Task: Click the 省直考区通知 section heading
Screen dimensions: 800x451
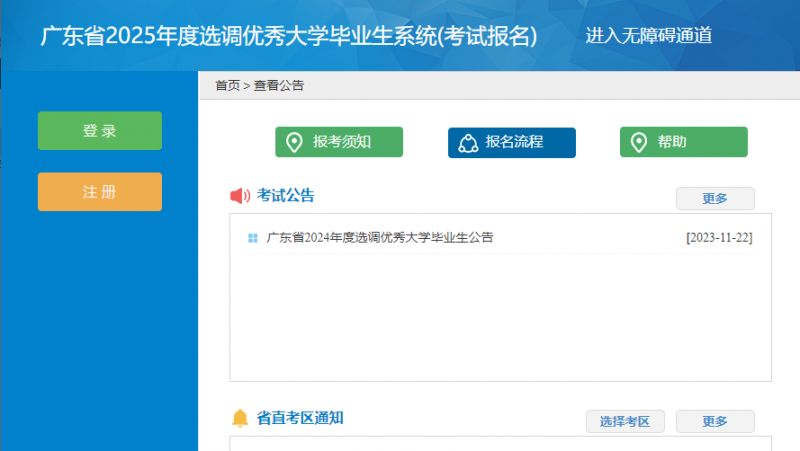Action: click(300, 418)
